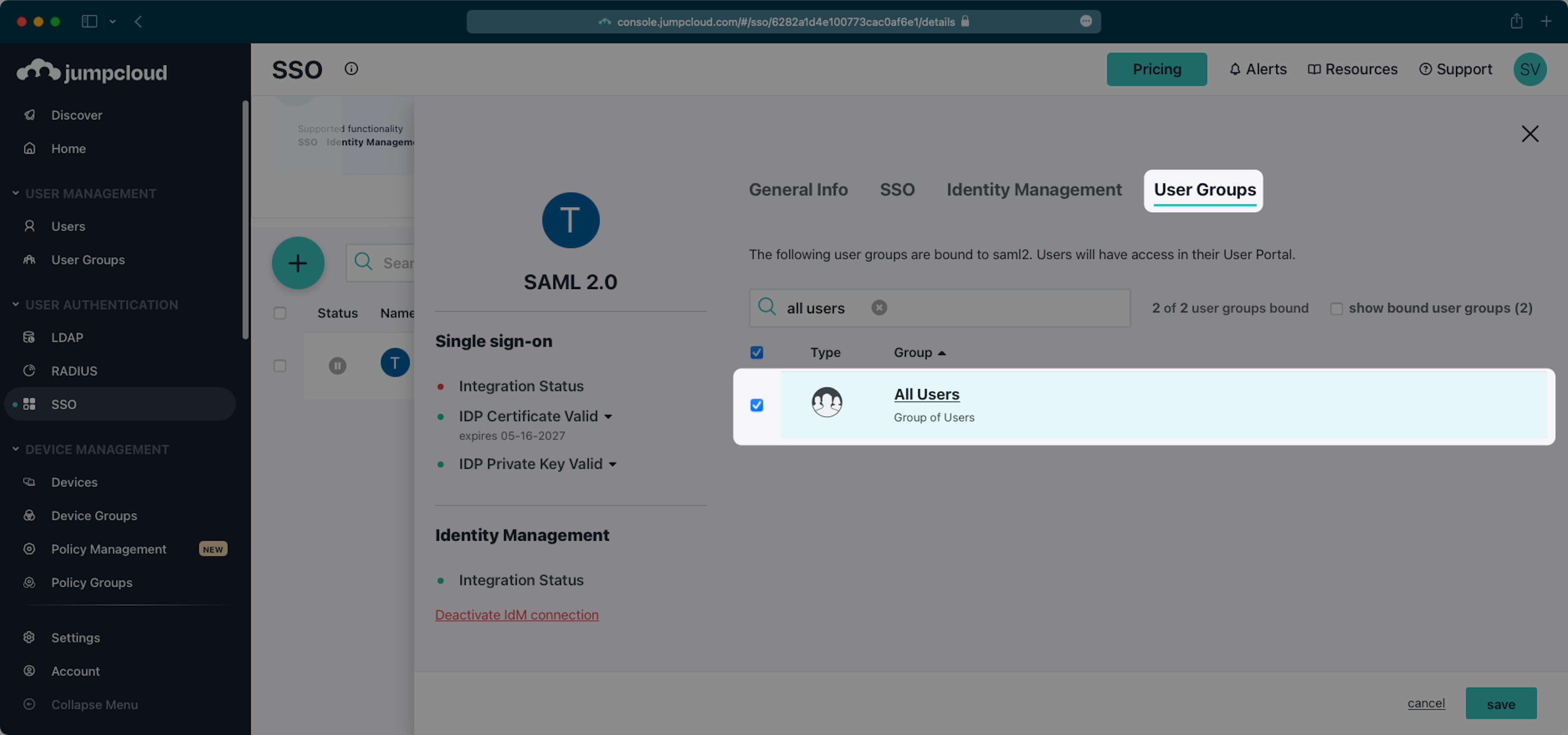
Task: Click the green add application button
Action: tap(298, 263)
